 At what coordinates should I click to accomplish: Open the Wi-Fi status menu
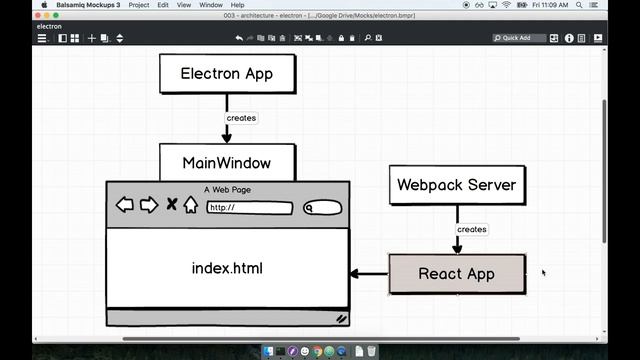pyautogui.click(x=507, y=5)
